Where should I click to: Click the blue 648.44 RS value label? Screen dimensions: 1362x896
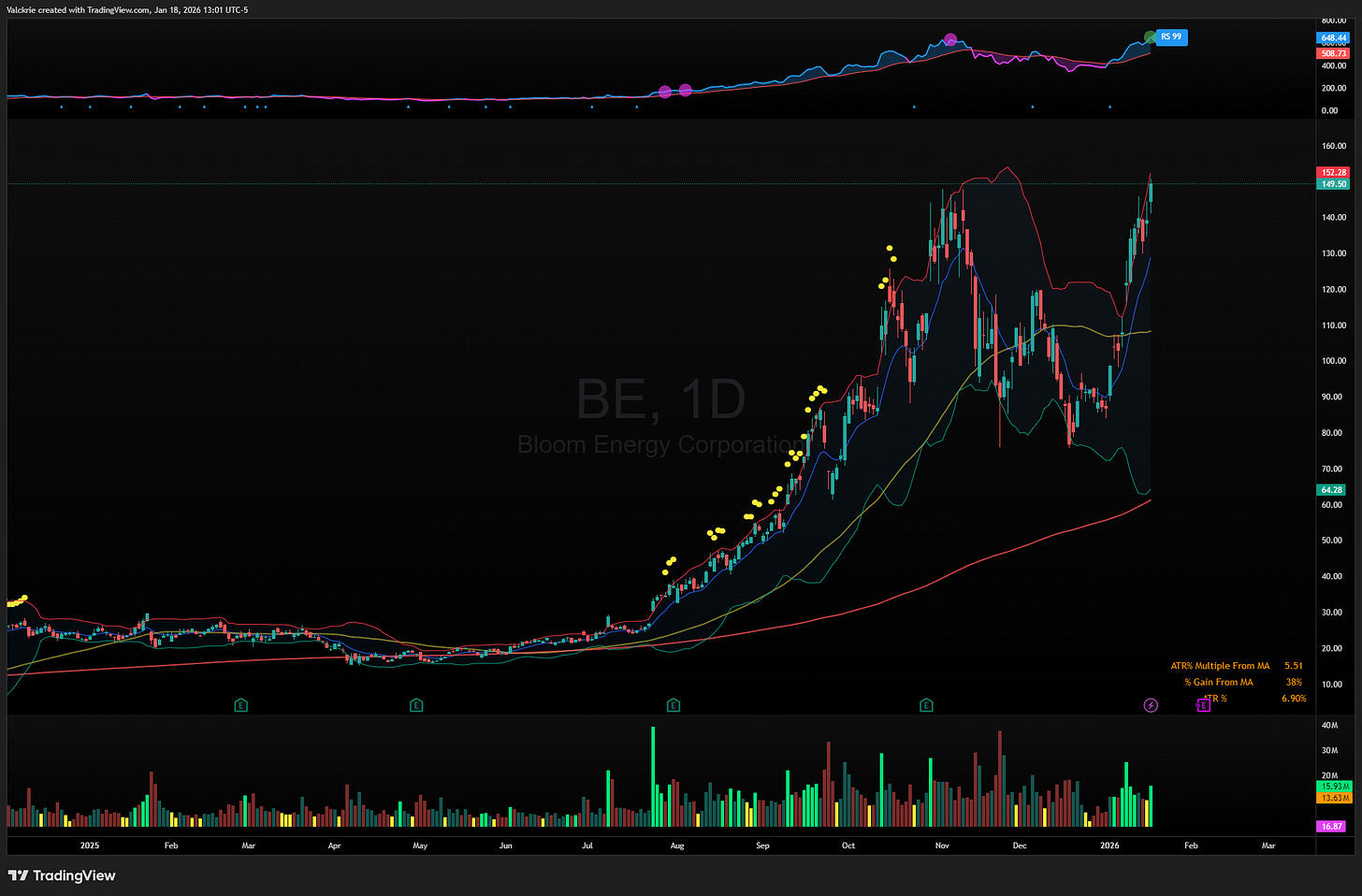click(x=1333, y=38)
